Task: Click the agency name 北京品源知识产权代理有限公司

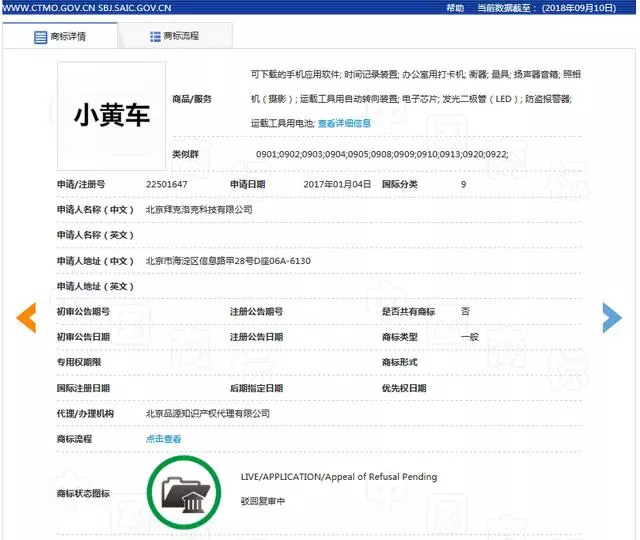Action: [x=208, y=413]
